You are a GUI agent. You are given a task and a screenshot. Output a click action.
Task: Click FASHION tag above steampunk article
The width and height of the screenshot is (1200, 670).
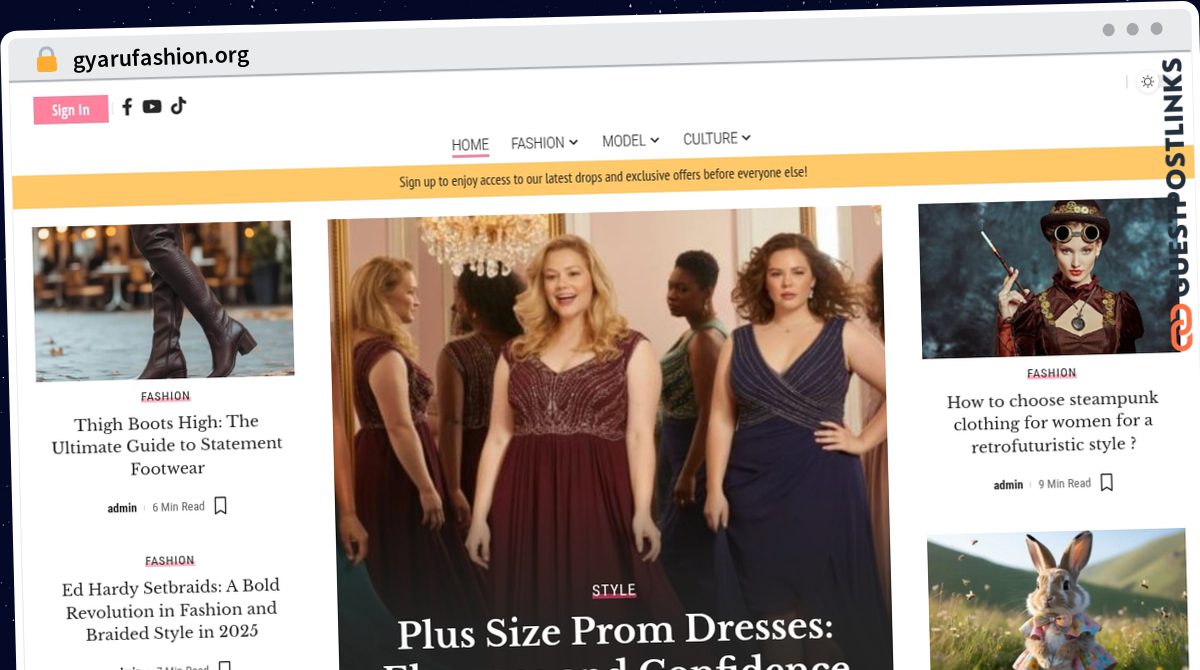pyautogui.click(x=1051, y=373)
